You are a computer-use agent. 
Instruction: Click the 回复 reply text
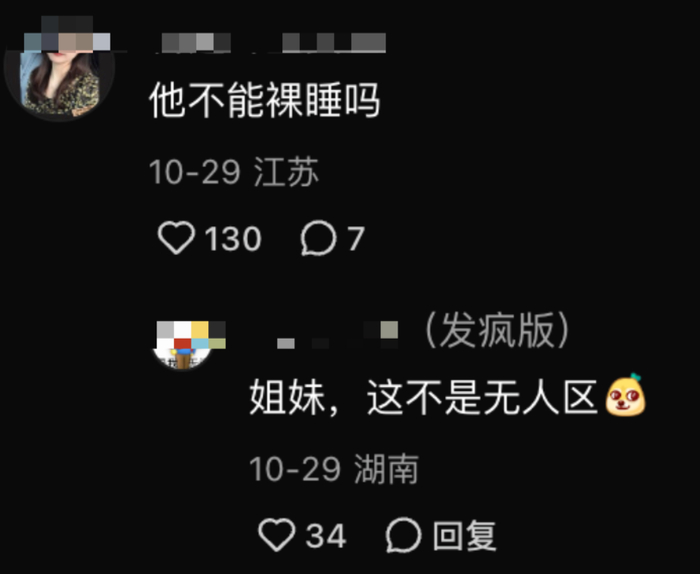[x=465, y=535]
